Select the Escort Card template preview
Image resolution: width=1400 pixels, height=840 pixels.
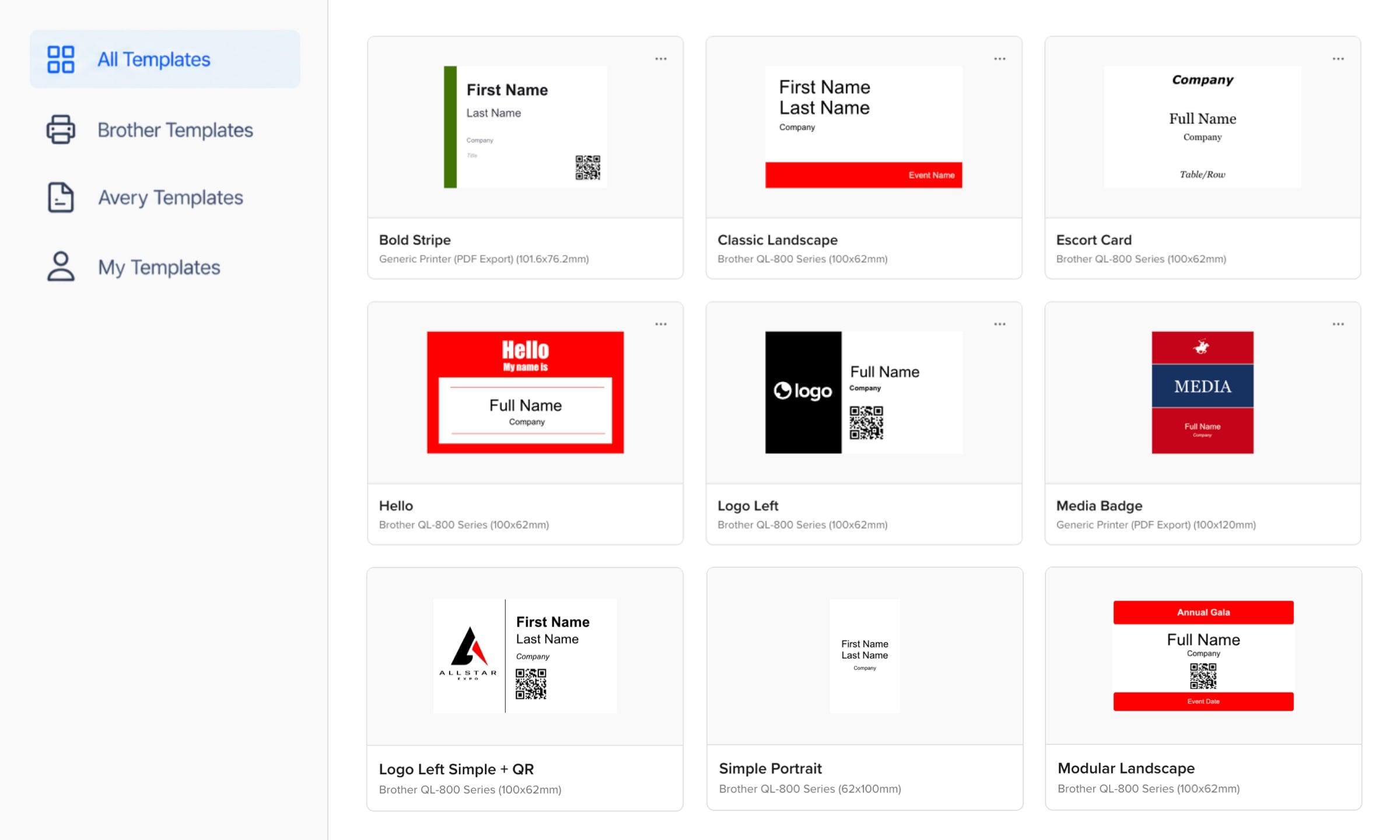pos(1202,127)
